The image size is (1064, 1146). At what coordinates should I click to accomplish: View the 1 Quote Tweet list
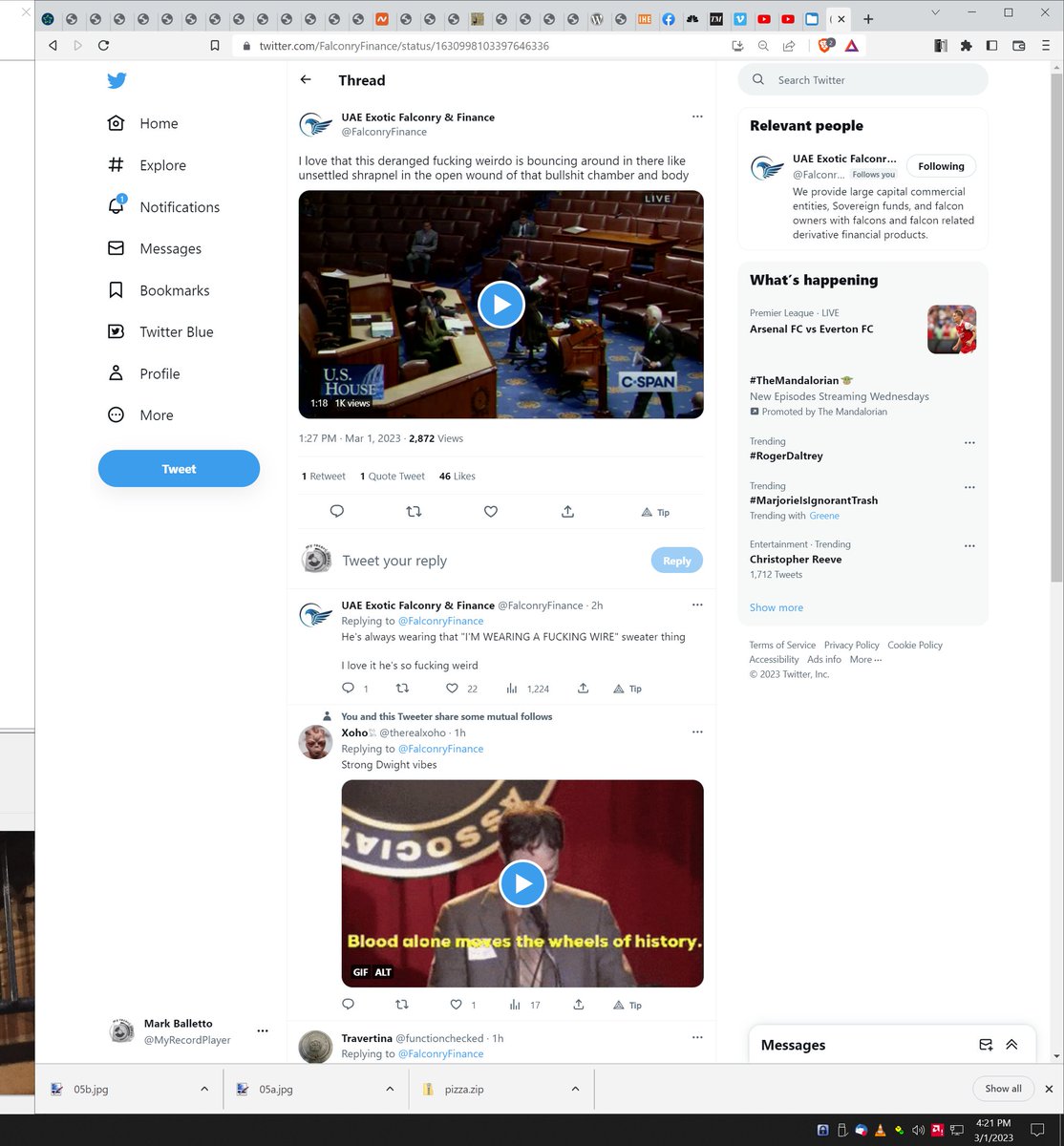[x=393, y=477]
